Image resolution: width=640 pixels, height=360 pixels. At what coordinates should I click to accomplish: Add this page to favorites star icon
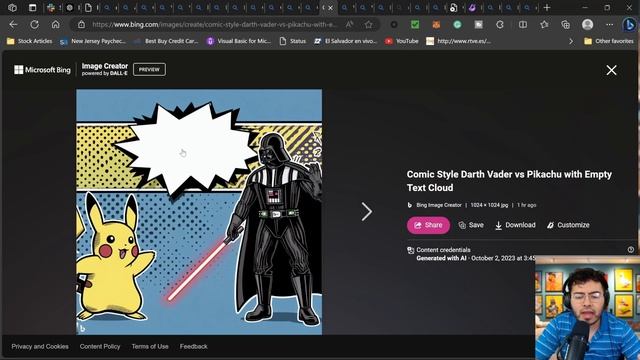tap(369, 24)
